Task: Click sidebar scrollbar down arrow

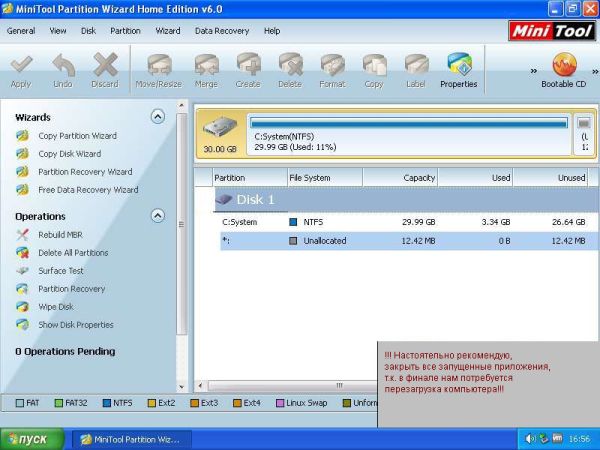Action: click(x=182, y=387)
